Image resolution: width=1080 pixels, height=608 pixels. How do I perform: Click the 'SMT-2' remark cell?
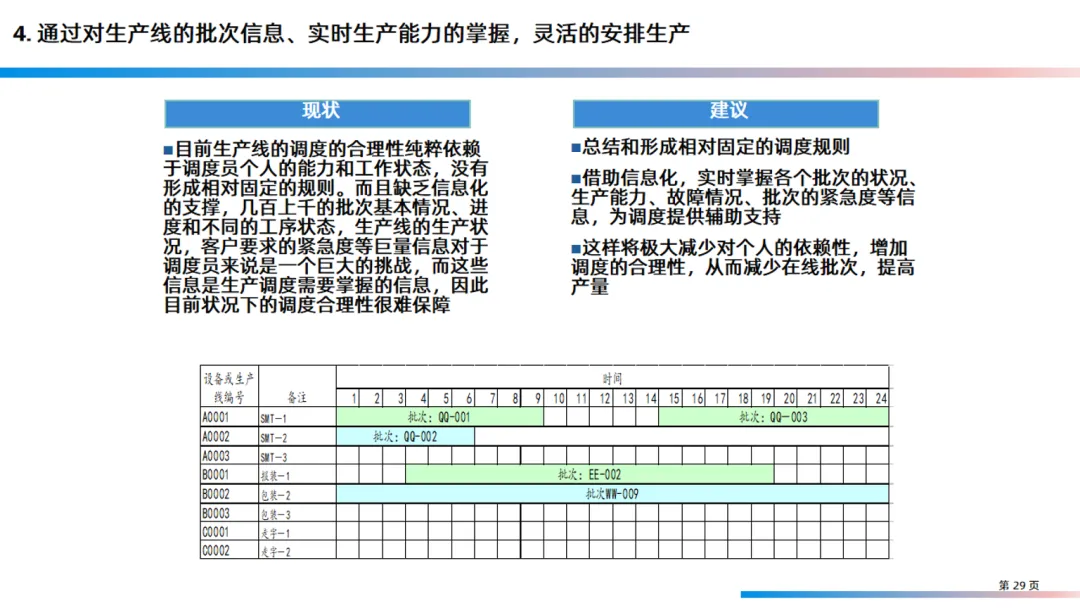point(297,437)
